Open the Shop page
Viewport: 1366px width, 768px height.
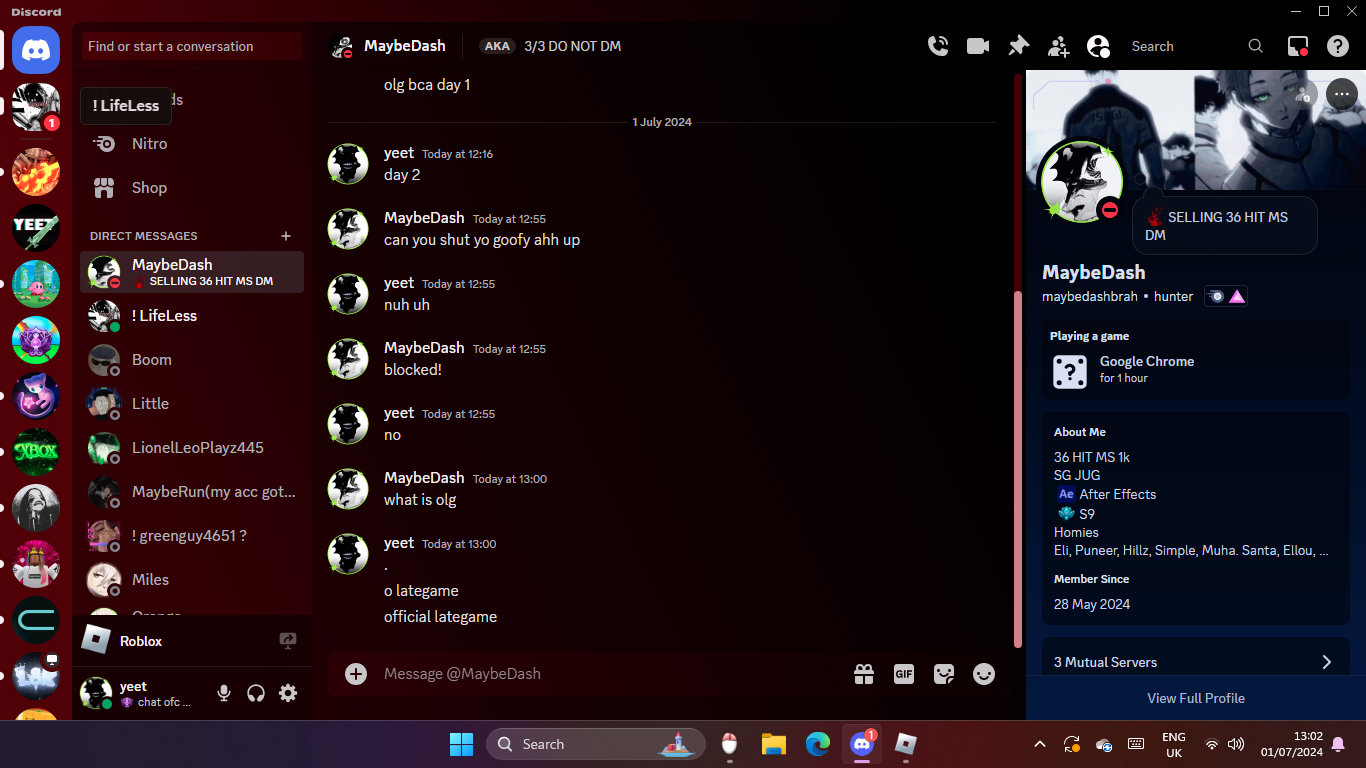[x=192, y=188]
